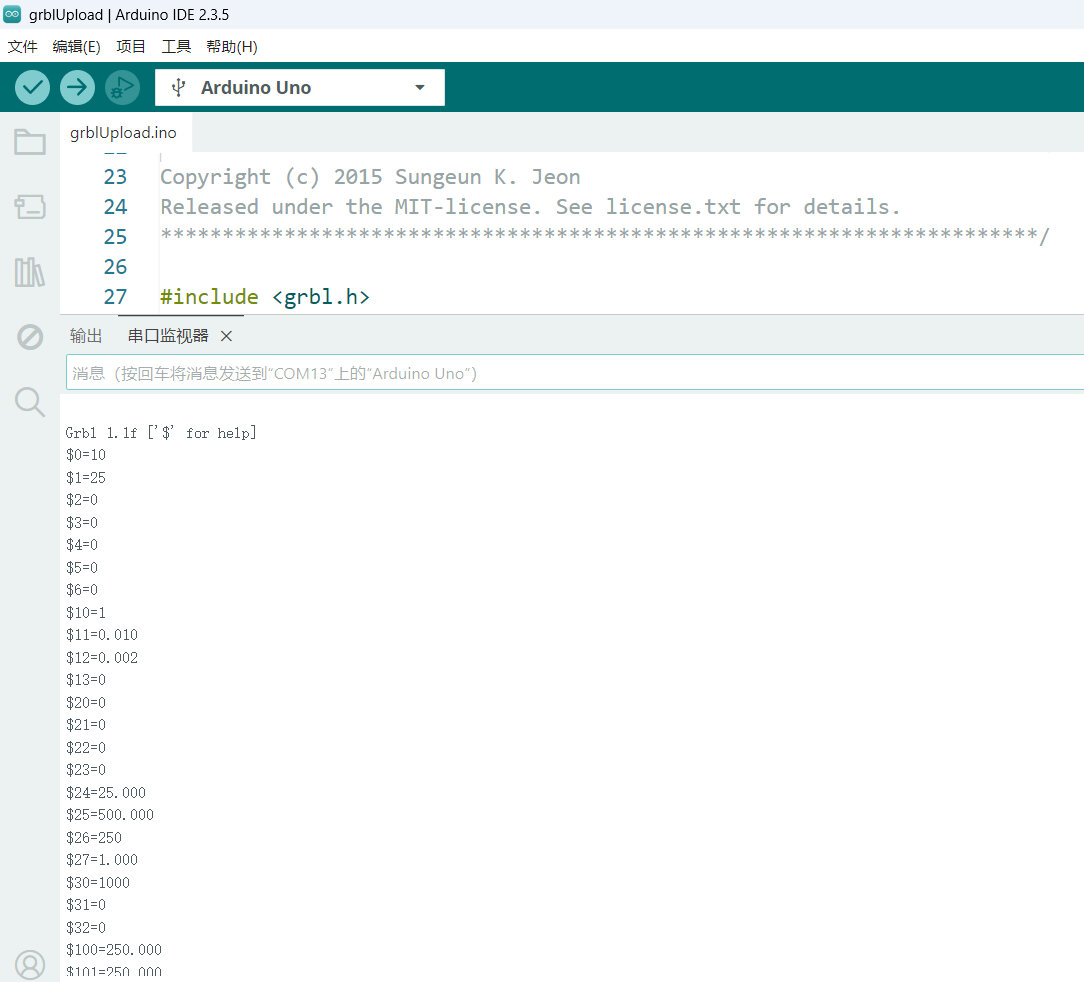This screenshot has width=1084, height=982.
Task: Click line number 25 in the editor gutter
Action: click(x=115, y=237)
